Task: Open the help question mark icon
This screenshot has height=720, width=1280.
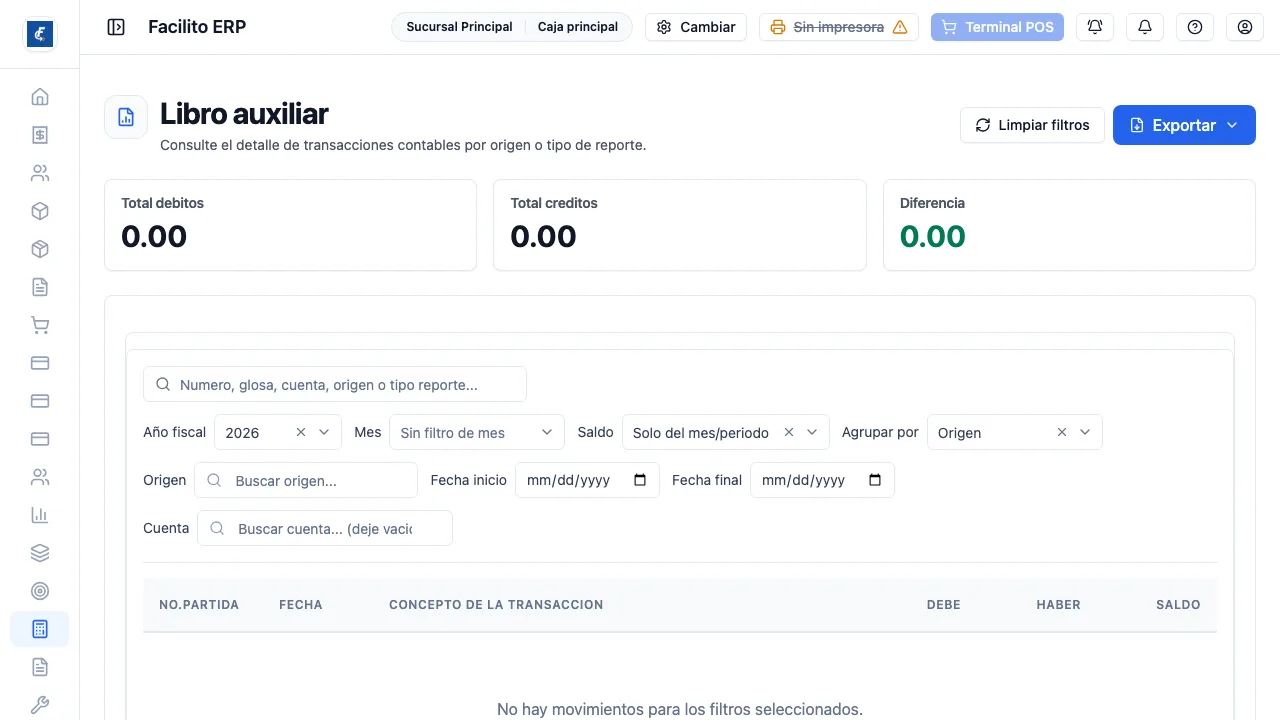Action: point(1195,27)
